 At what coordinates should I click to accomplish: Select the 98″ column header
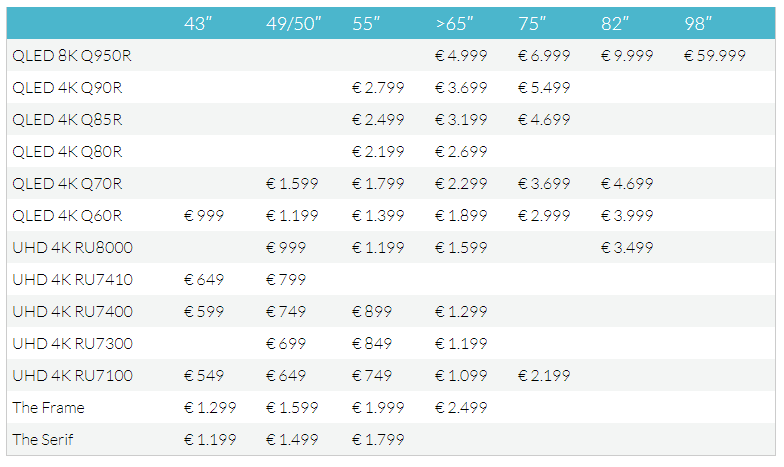(x=700, y=25)
